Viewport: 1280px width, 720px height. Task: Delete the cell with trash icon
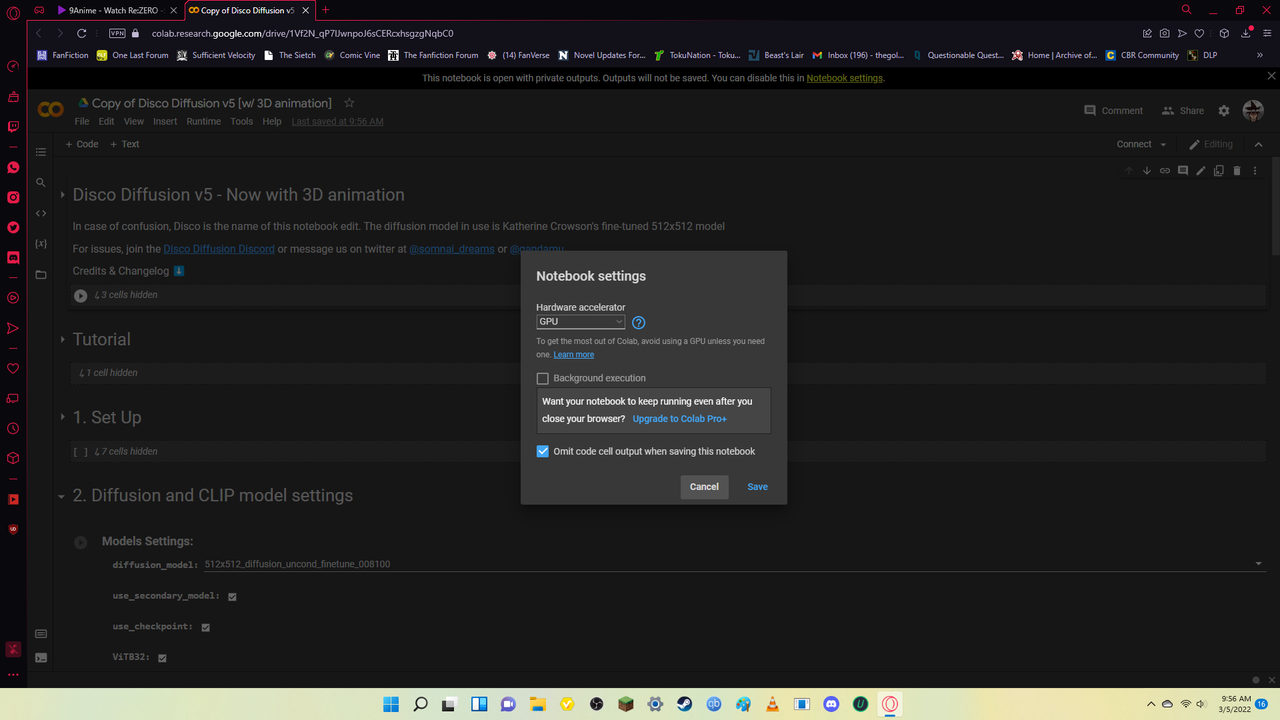click(1237, 171)
